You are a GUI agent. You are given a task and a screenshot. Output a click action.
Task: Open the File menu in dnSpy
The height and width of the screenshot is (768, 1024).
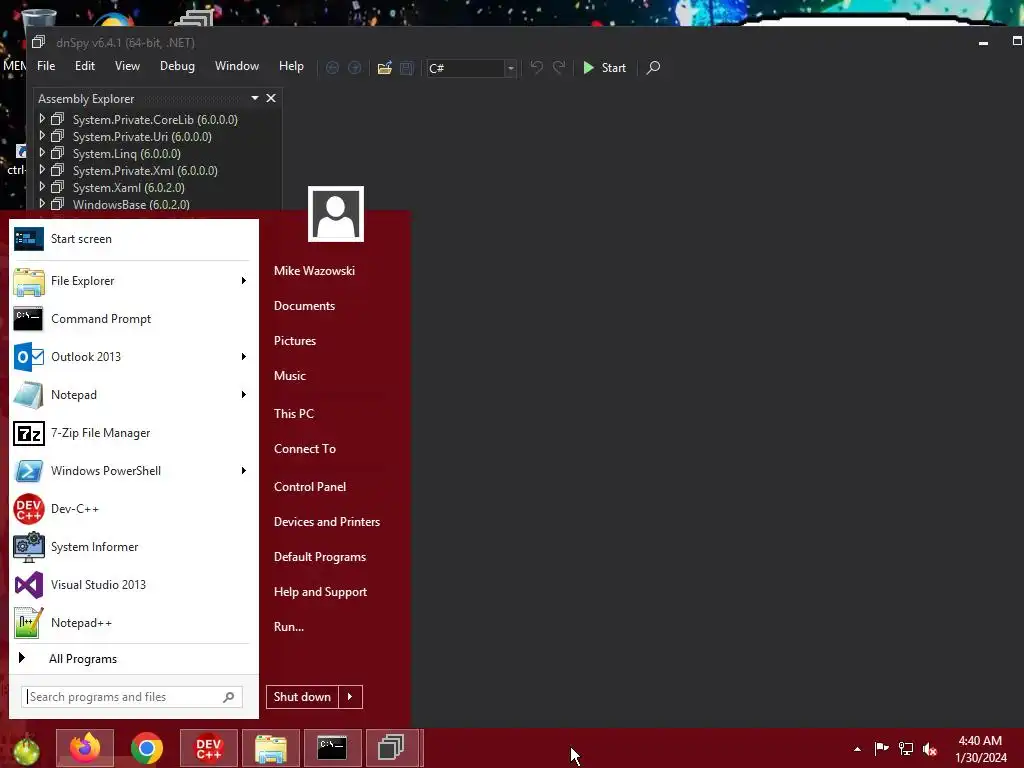coord(46,66)
